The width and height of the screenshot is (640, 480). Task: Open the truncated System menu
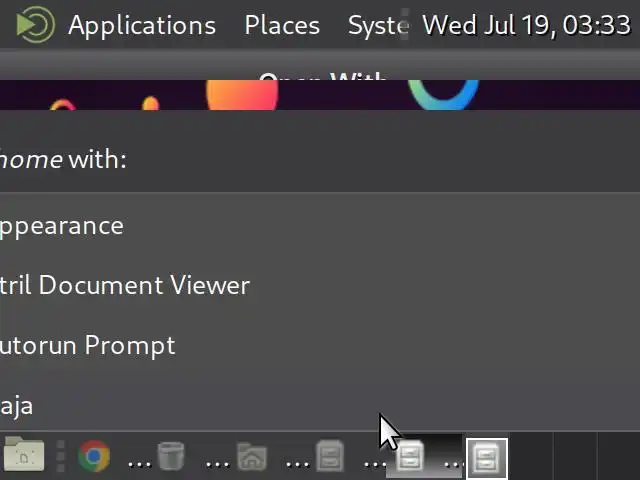coord(378,25)
